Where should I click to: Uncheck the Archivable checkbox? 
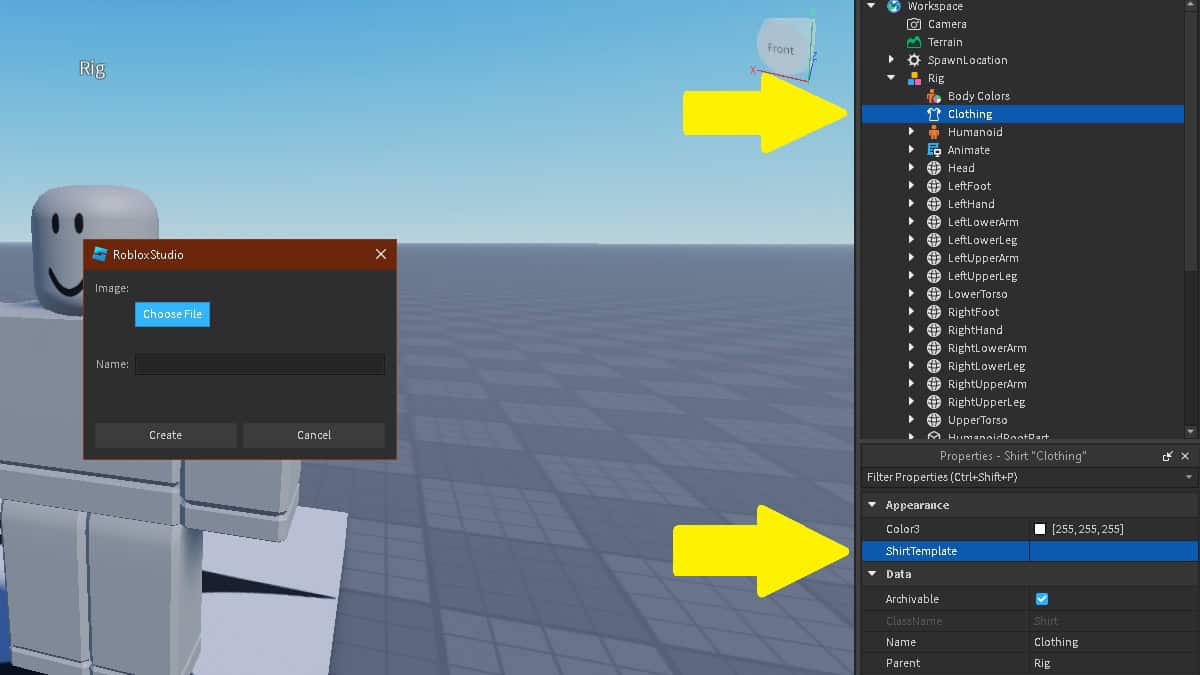pyautogui.click(x=1041, y=598)
